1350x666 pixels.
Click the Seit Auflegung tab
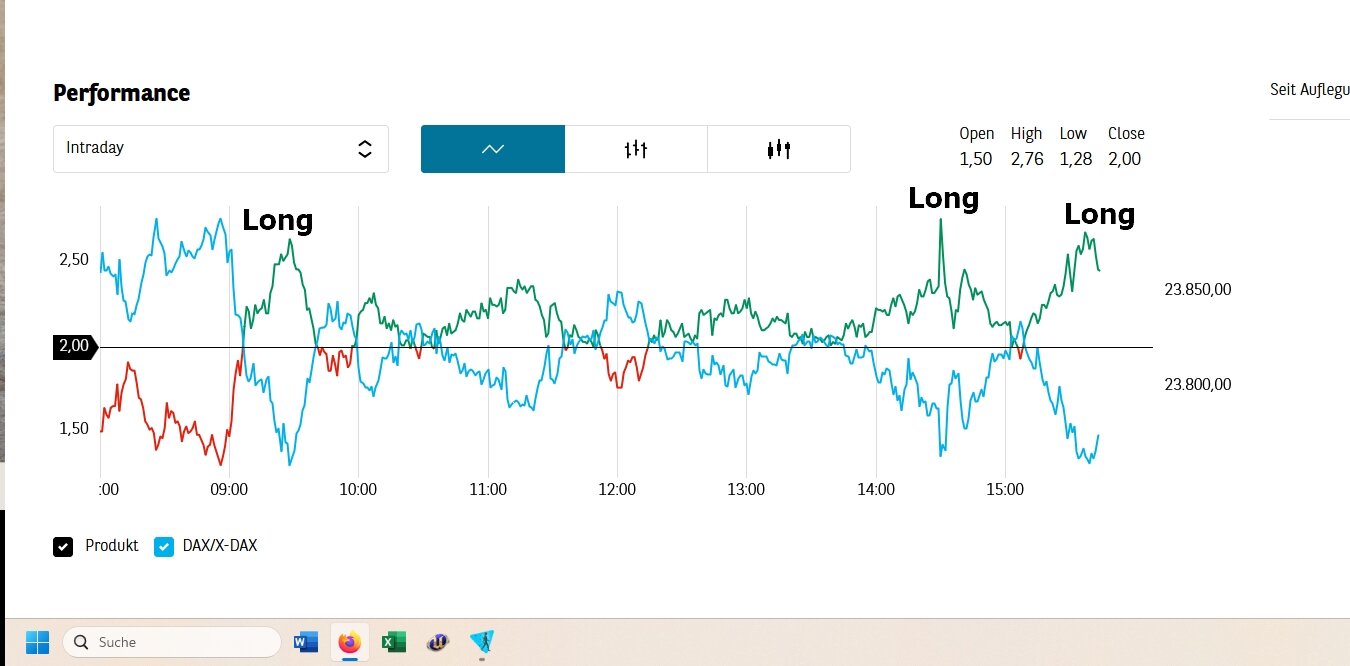pyautogui.click(x=1309, y=90)
